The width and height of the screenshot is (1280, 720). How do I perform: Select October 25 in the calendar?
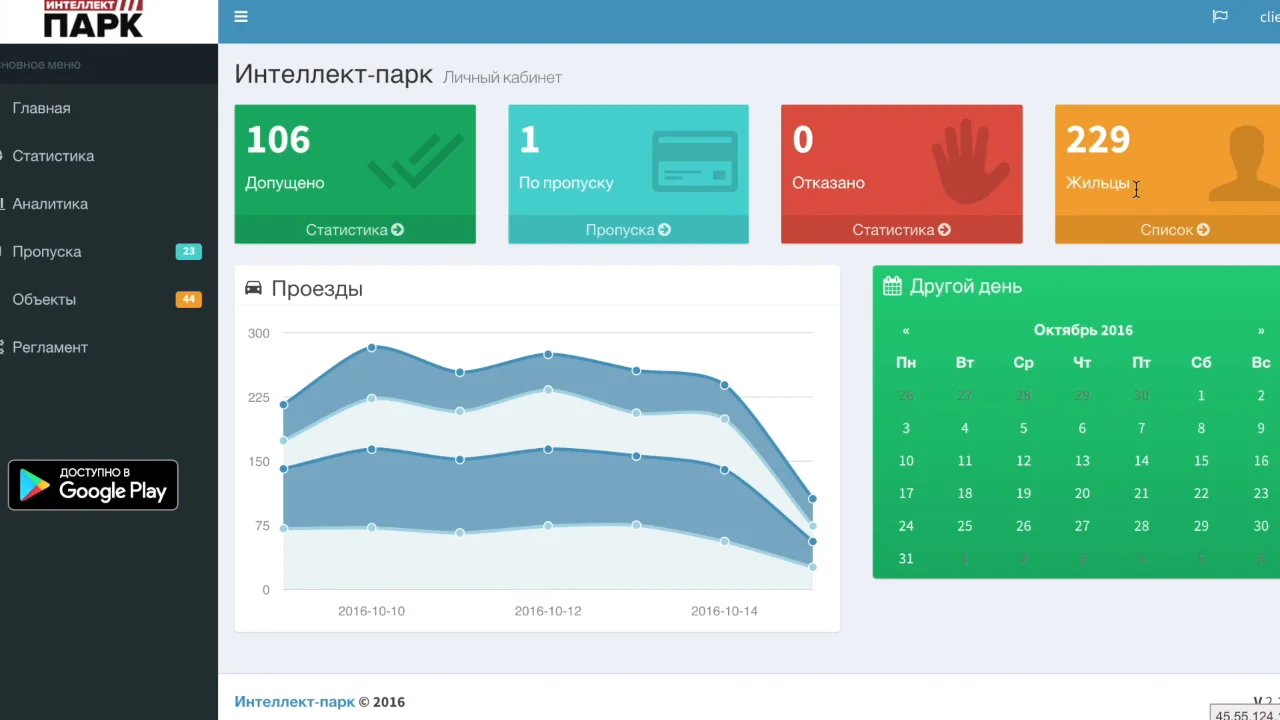964,526
